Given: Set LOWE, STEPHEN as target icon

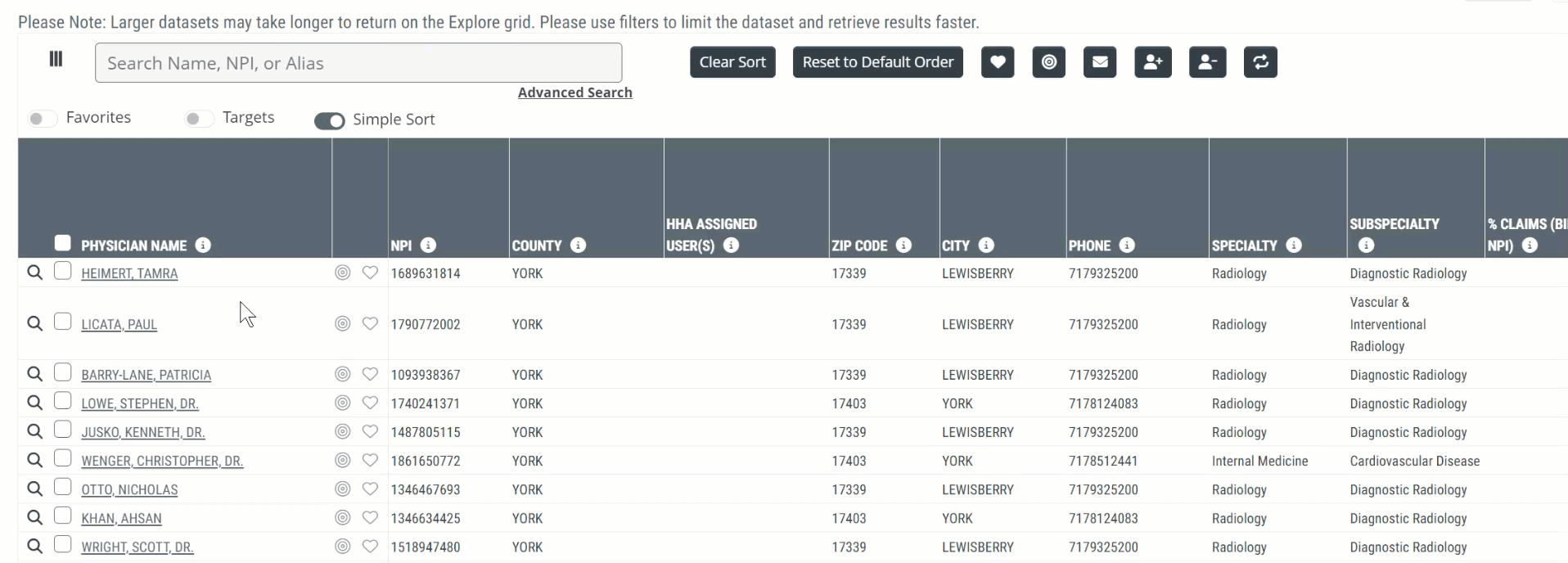Looking at the screenshot, I should (x=343, y=403).
